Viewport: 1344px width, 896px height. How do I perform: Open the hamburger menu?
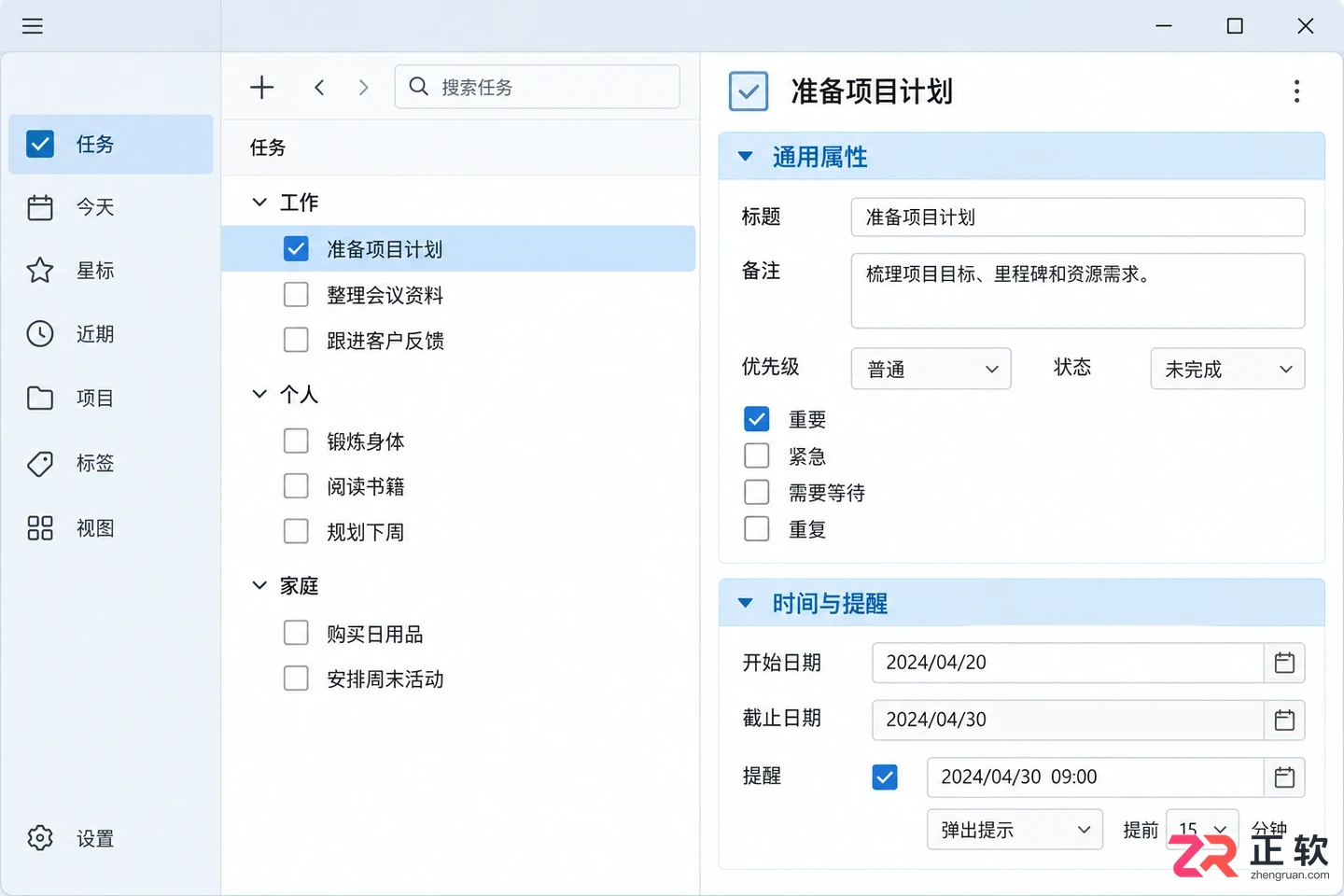pos(33,26)
